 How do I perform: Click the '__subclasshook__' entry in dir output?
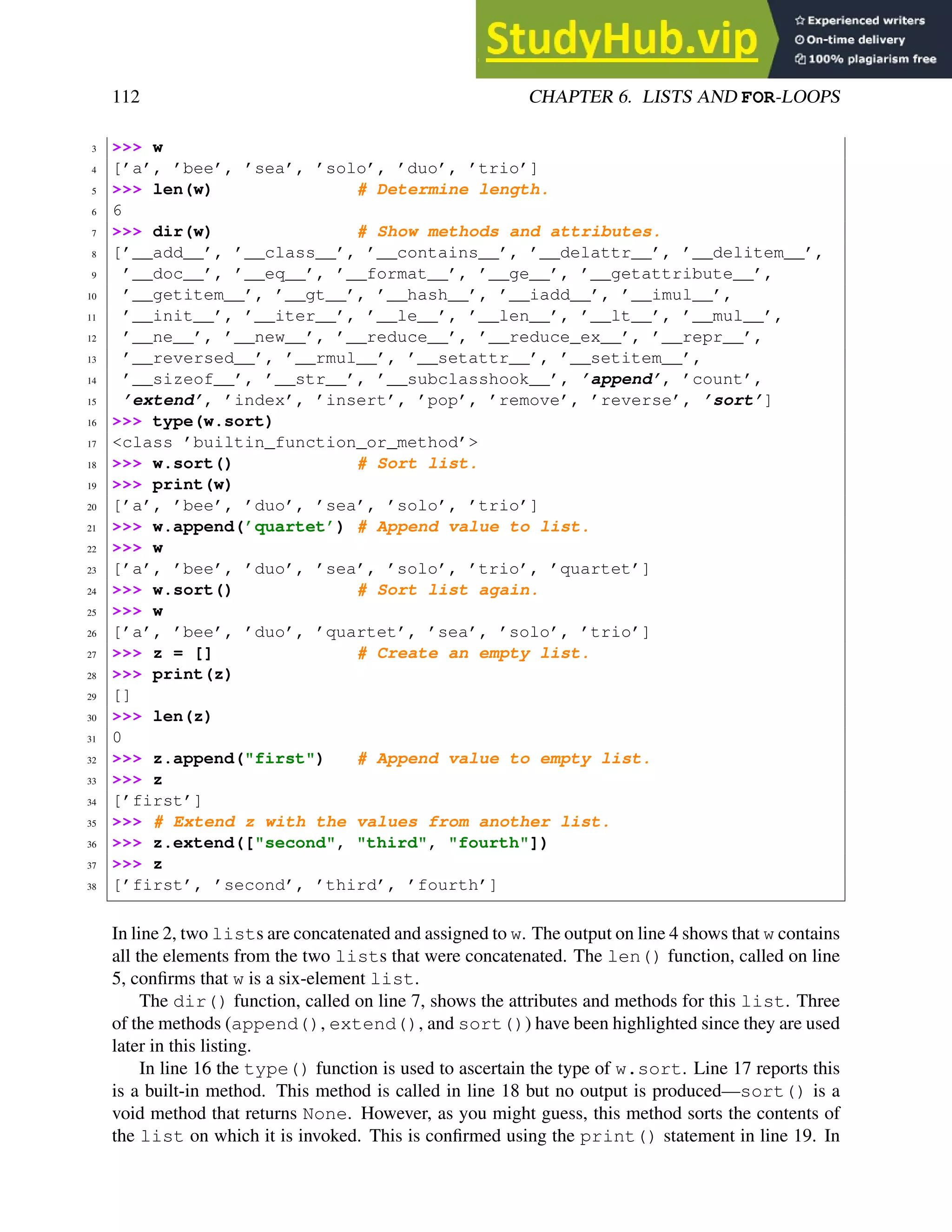468,380
